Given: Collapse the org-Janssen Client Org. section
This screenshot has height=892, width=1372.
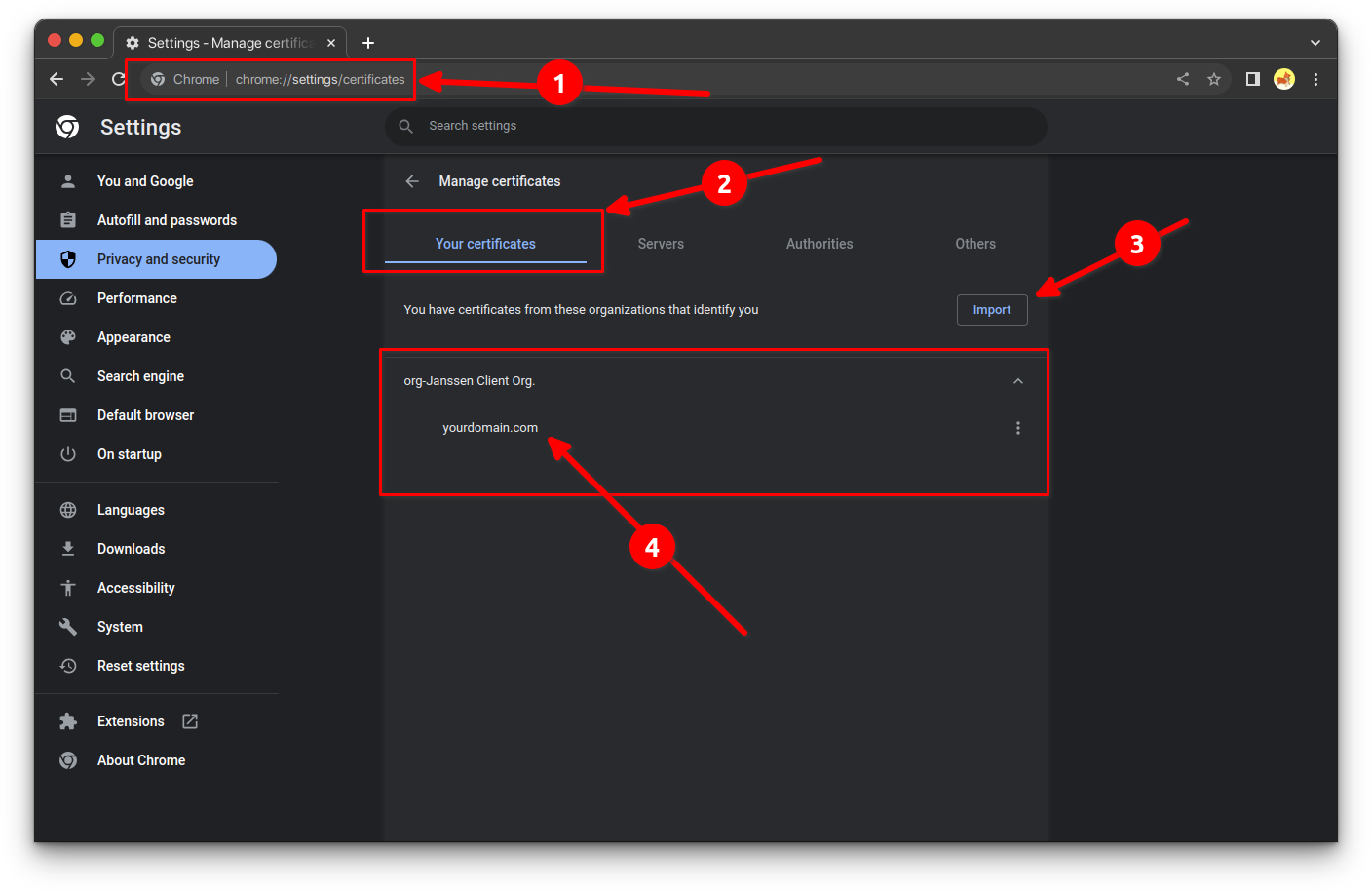Looking at the screenshot, I should pos(1017,381).
